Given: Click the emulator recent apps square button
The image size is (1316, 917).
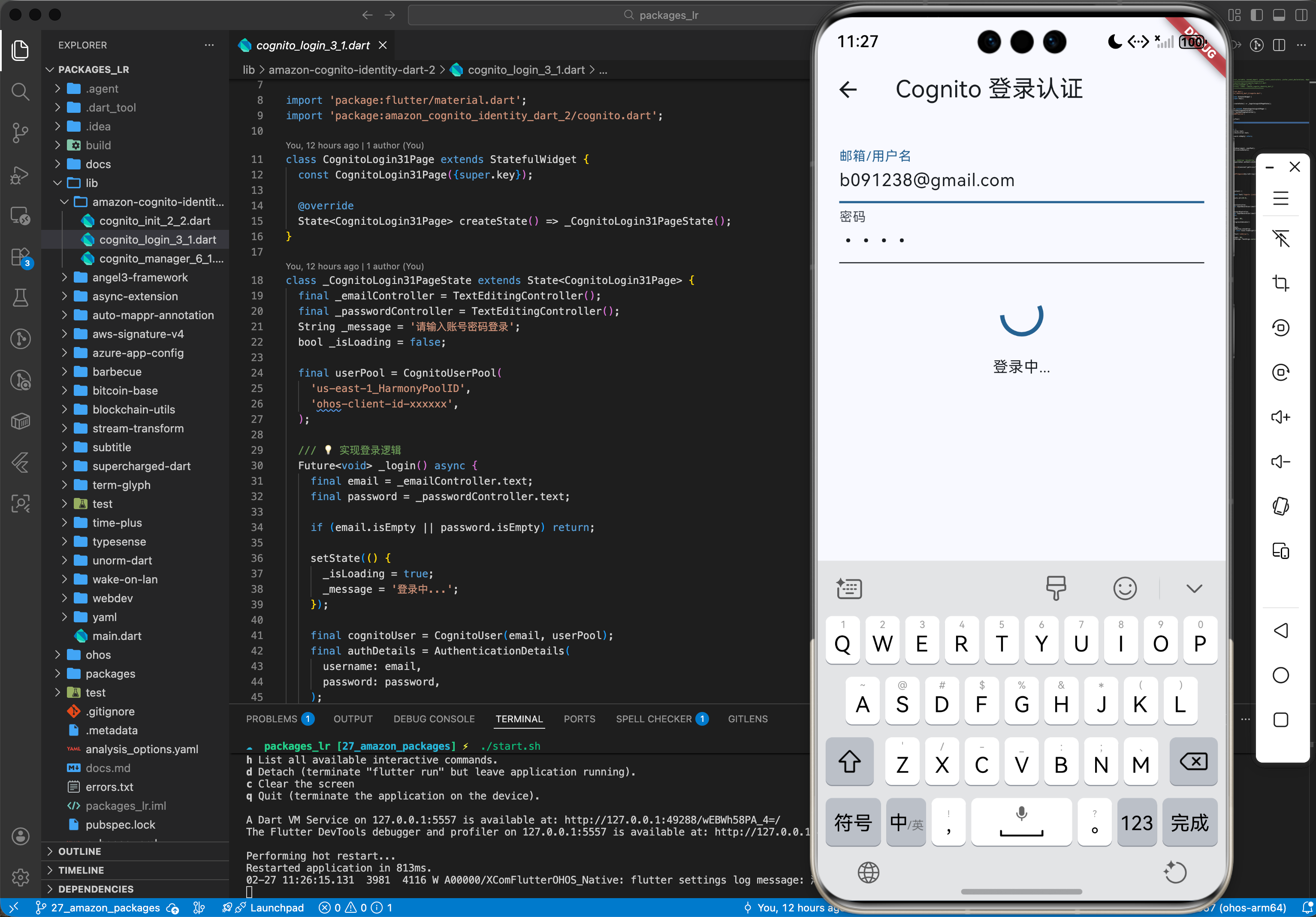Looking at the screenshot, I should pyautogui.click(x=1280, y=720).
